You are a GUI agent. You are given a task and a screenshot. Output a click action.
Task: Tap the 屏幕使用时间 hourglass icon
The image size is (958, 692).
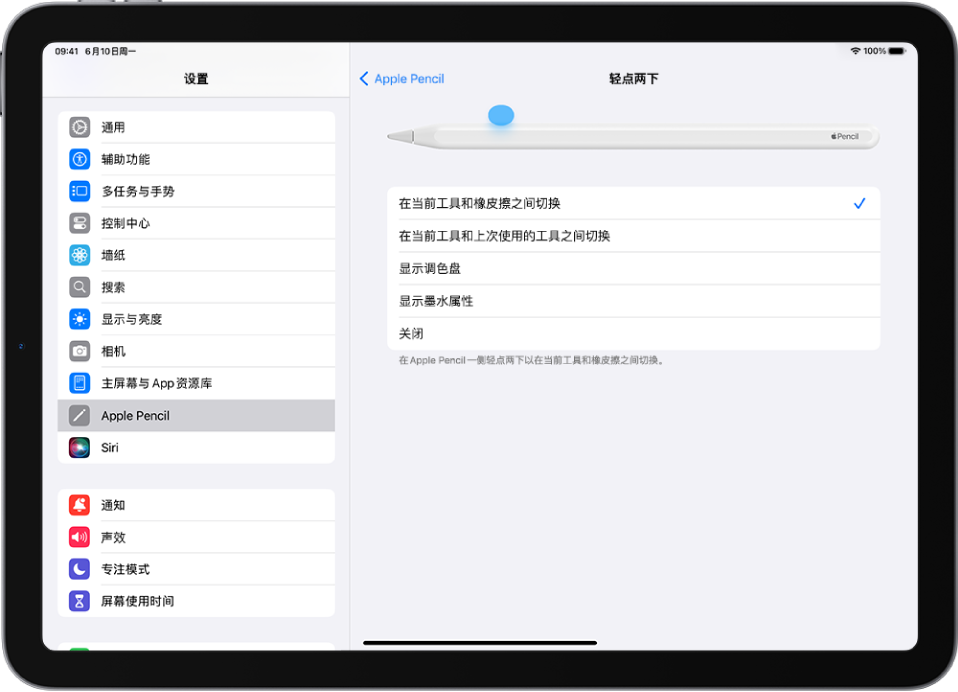coord(79,601)
